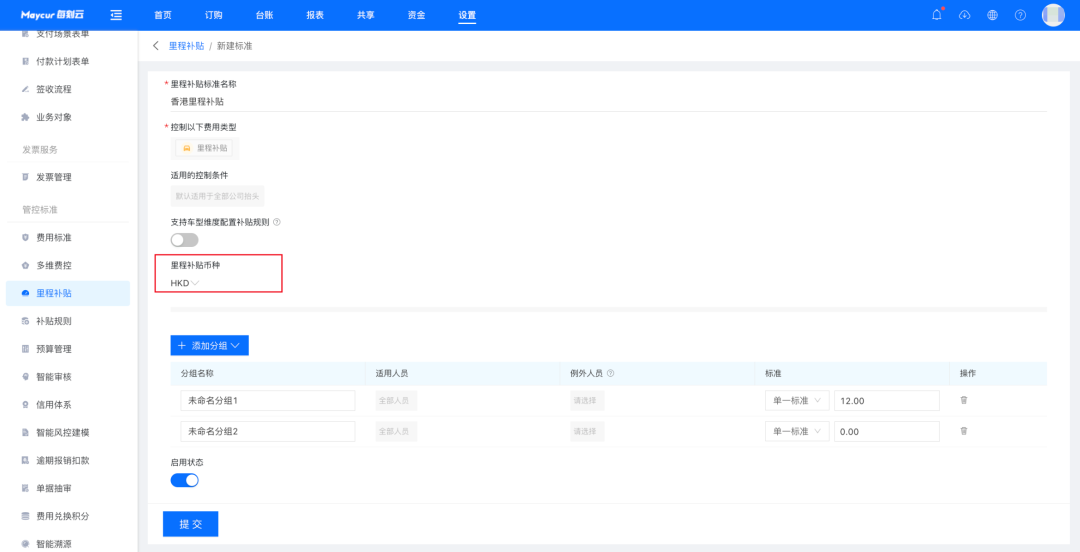Collapse sidebar with the hamburger icon
Image resolution: width=1080 pixels, height=552 pixels.
point(116,15)
